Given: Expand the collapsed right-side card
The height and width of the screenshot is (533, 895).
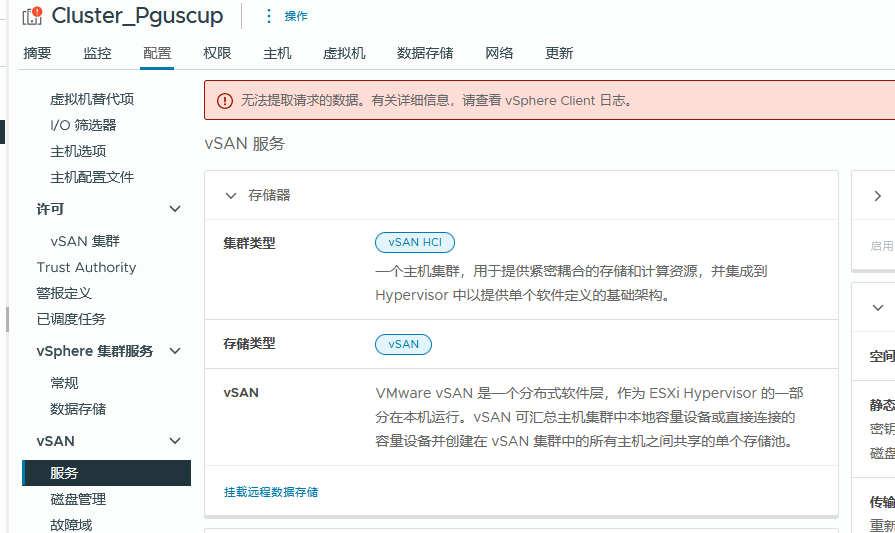Looking at the screenshot, I should coord(878,196).
